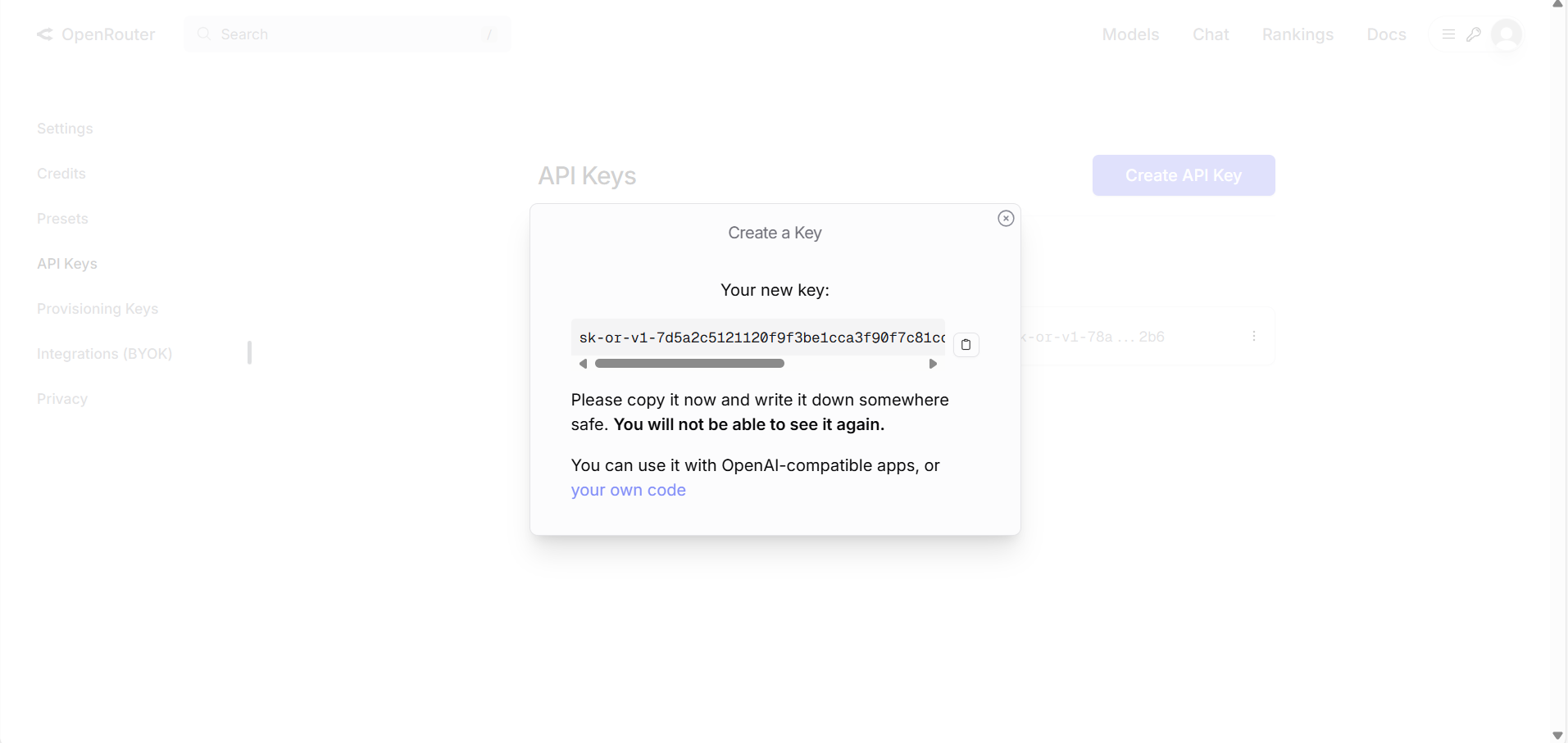Select the key icon in the top navbar
Viewport: 1568px width, 743px height.
(x=1475, y=34)
